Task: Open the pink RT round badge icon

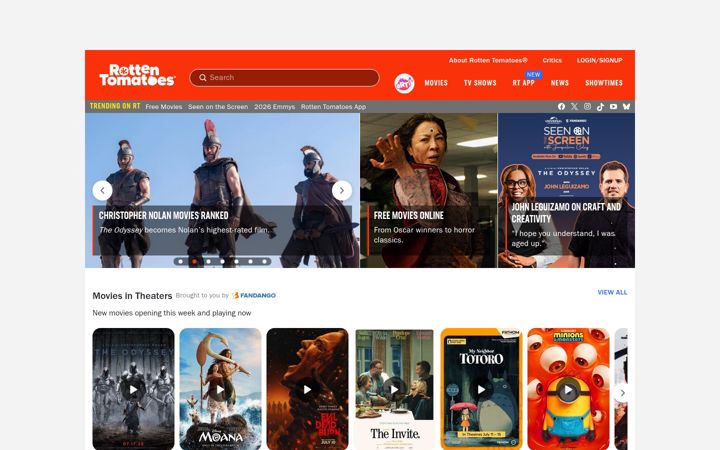Action: pos(404,83)
